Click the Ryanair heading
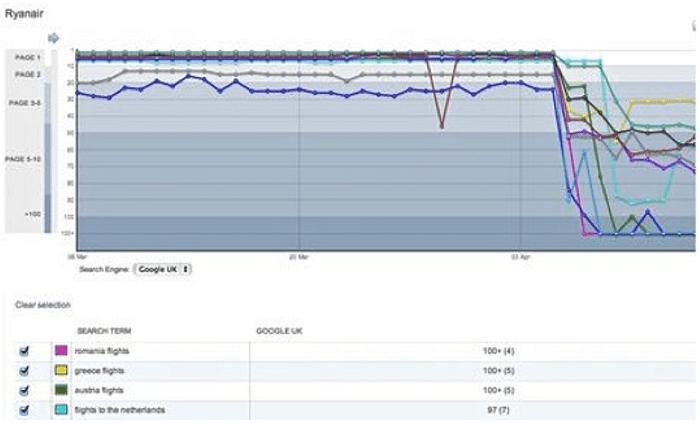Image resolution: width=700 pixels, height=424 pixels. tap(24, 13)
